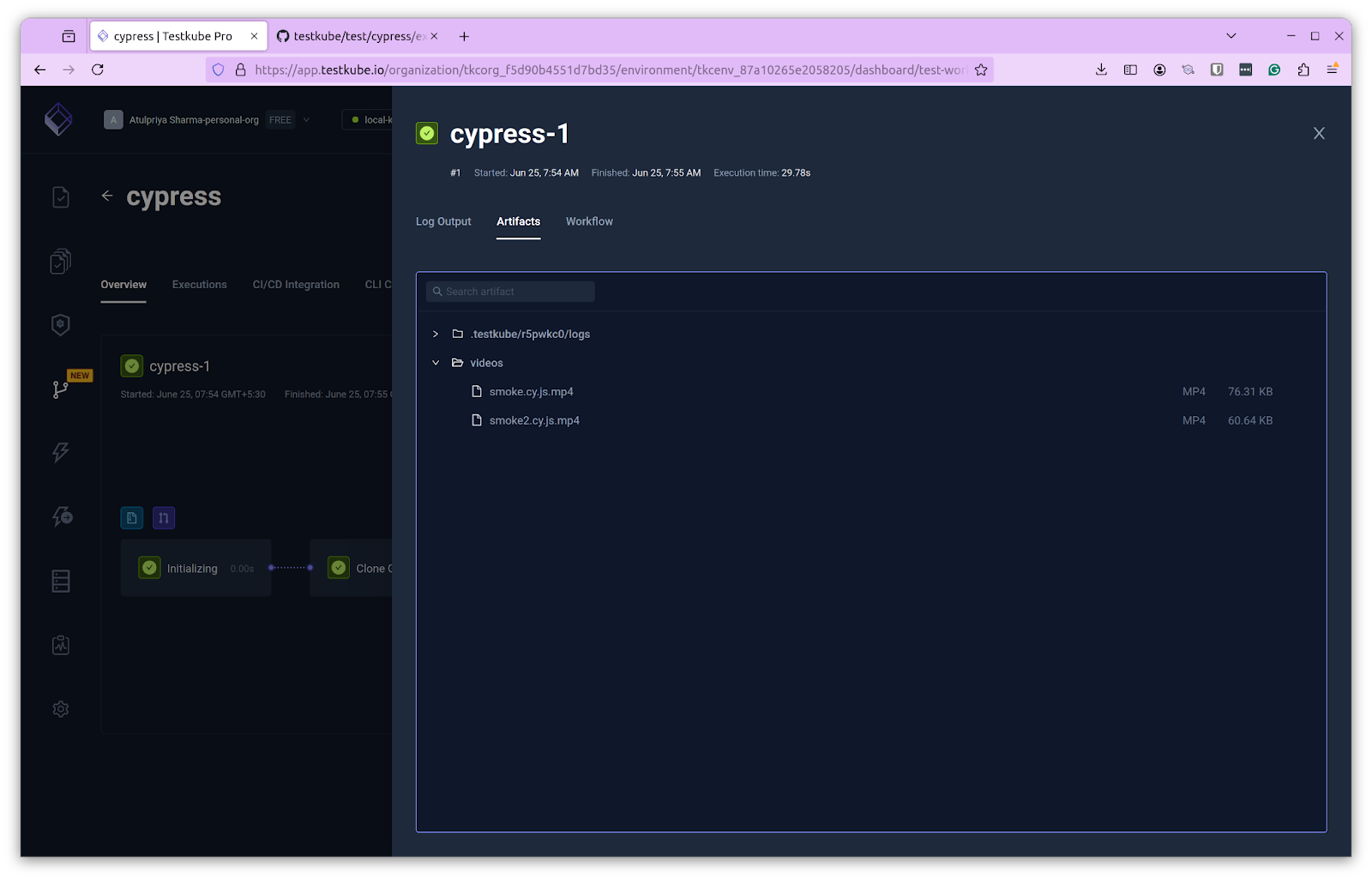Click the Atulpriya Sharma-personal-org name

[x=194, y=120]
